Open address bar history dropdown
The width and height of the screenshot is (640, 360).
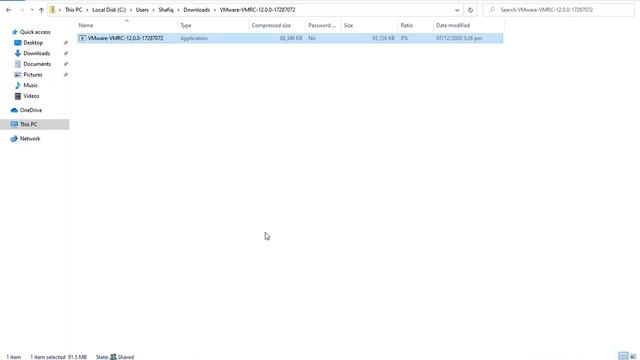point(457,10)
